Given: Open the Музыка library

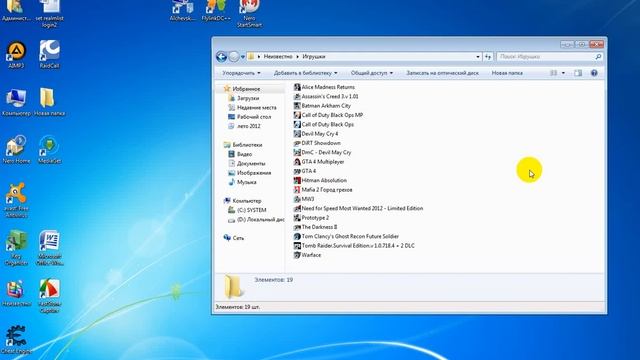Looking at the screenshot, I should click(247, 182).
